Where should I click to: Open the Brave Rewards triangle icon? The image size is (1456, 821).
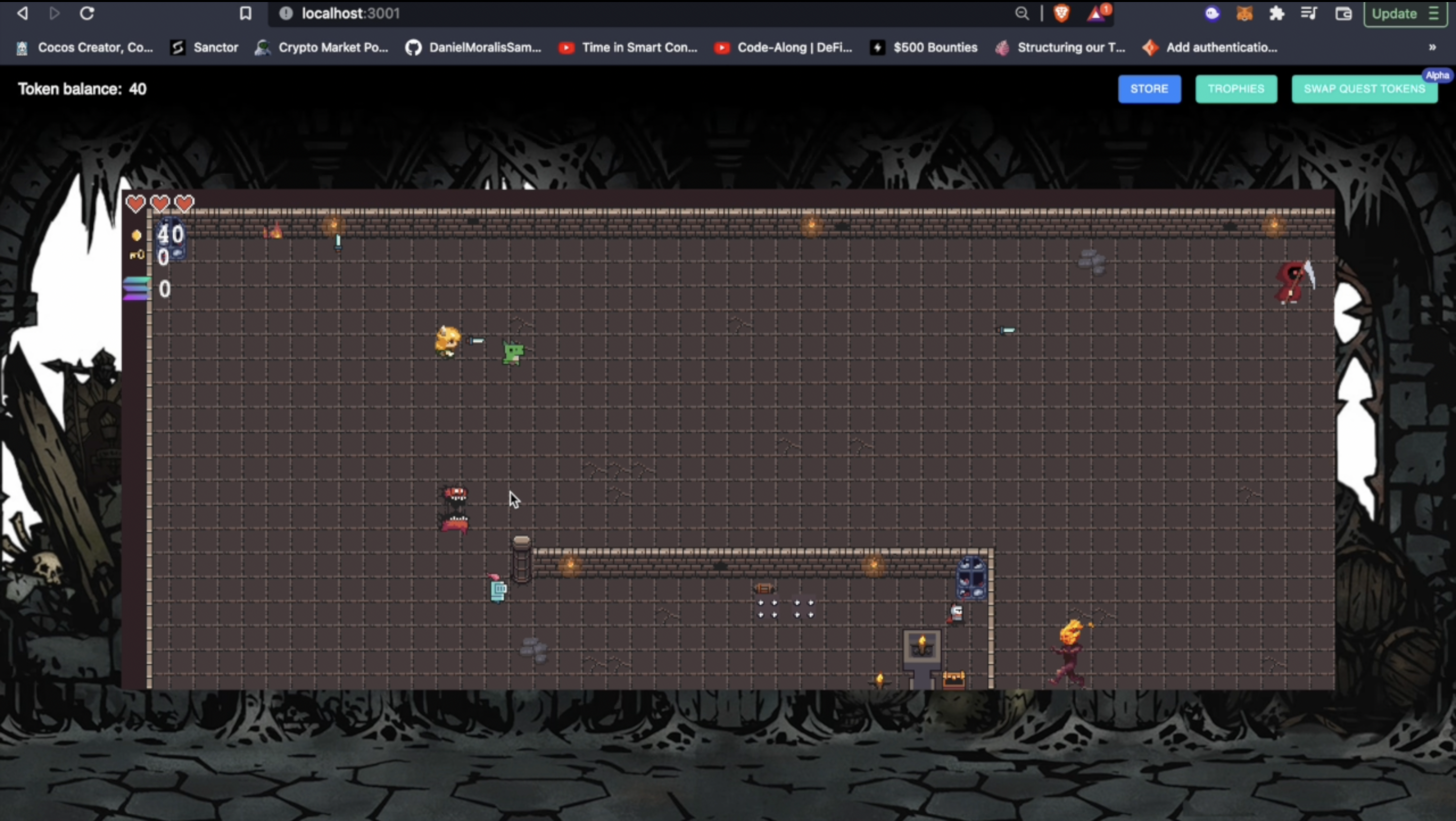1097,13
